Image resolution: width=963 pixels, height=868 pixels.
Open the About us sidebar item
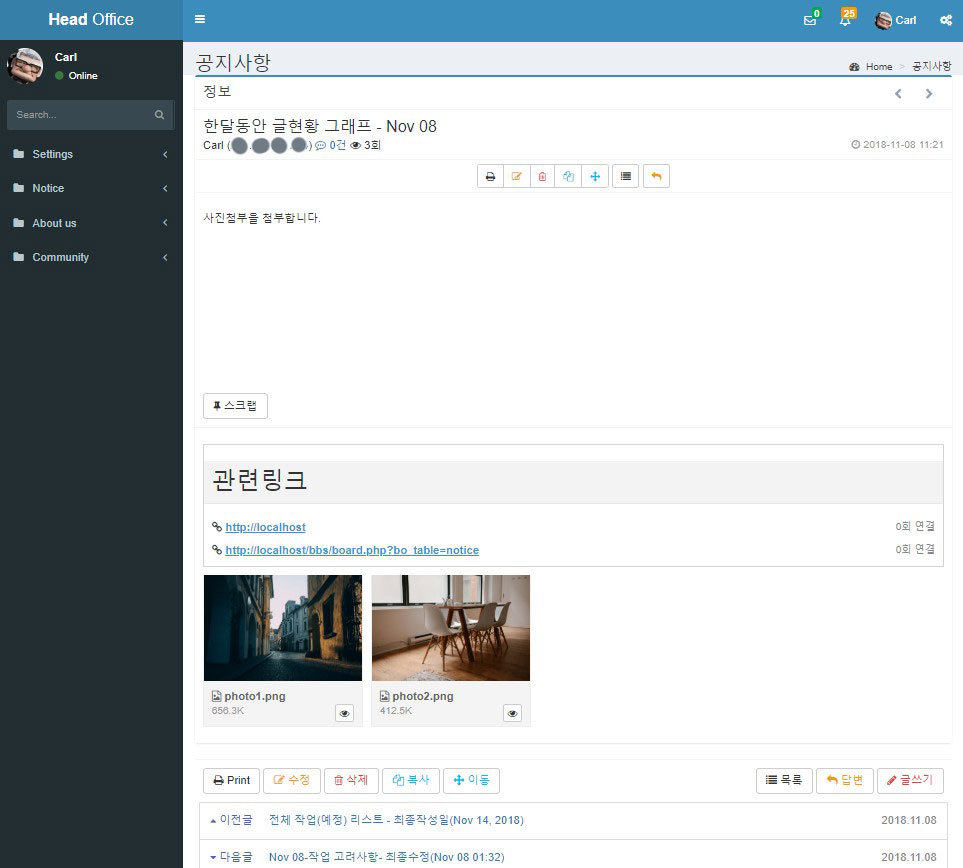point(90,223)
